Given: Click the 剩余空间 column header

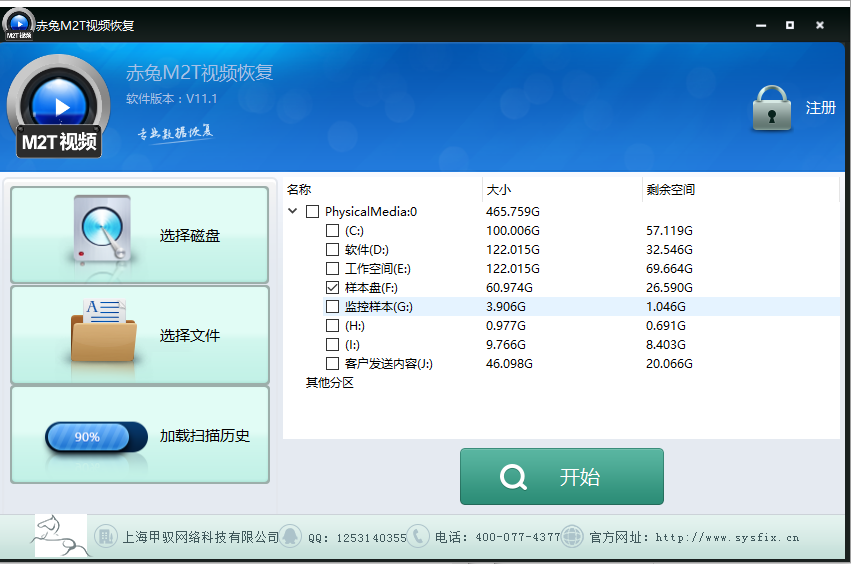Looking at the screenshot, I should 670,189.
